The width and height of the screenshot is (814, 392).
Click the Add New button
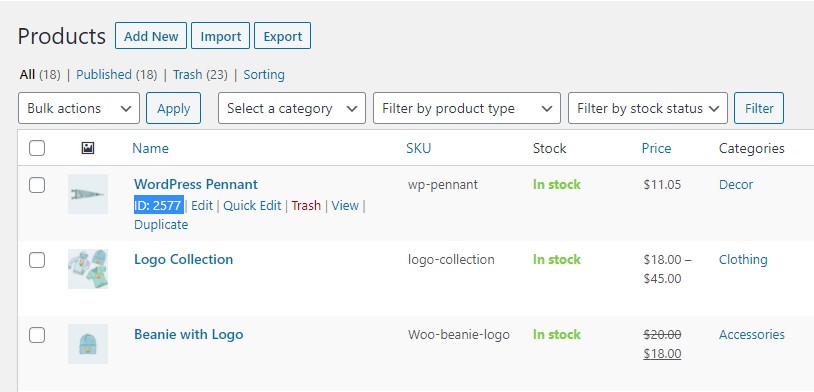click(151, 36)
